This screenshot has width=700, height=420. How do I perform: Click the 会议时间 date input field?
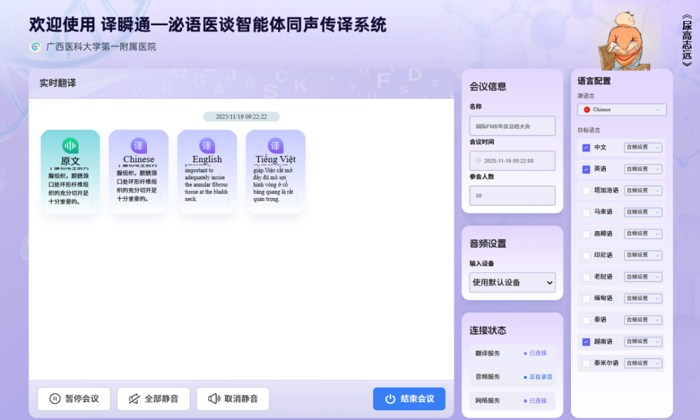[512, 161]
